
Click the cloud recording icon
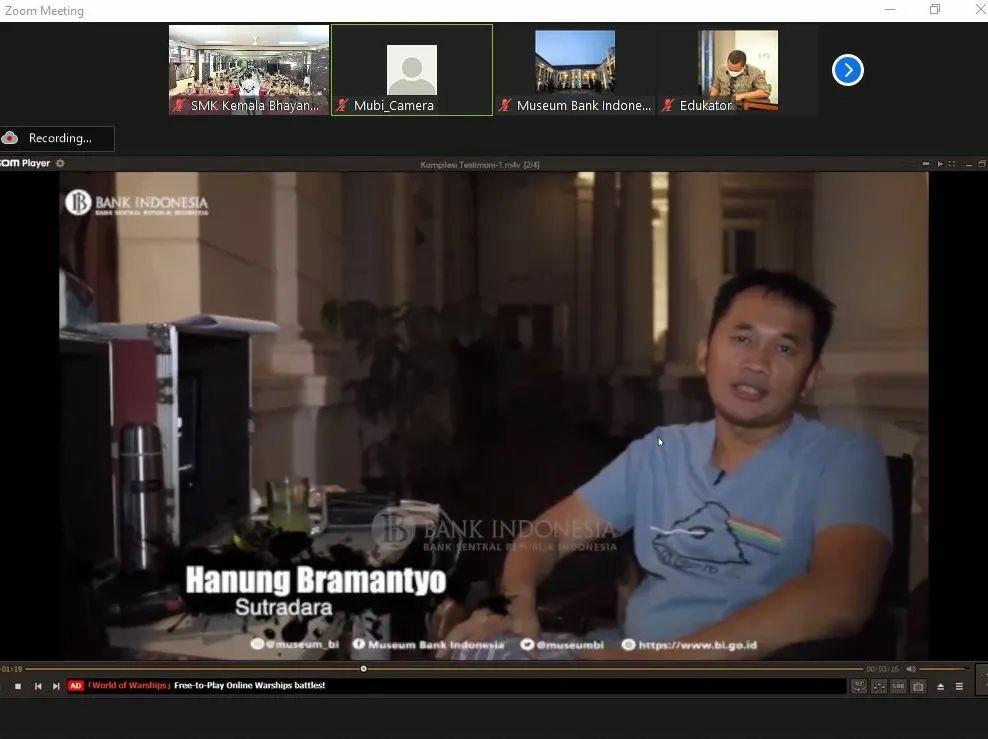coord(9,137)
